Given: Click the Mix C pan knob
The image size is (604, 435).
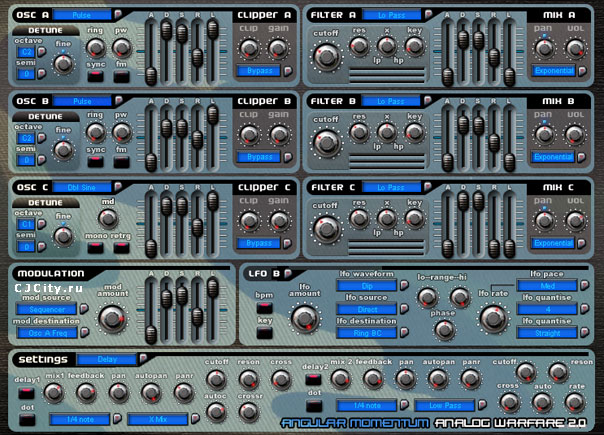Looking at the screenshot, I should tap(544, 221).
